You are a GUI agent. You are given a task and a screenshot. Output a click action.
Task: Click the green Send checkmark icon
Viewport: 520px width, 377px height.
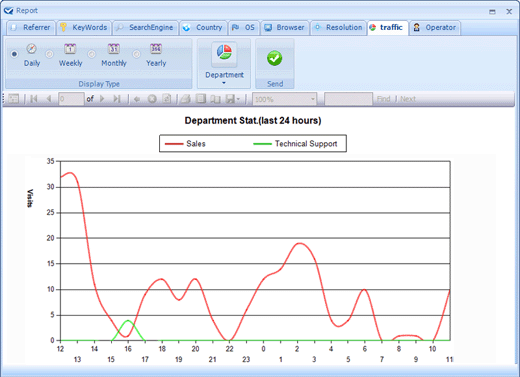[274, 58]
